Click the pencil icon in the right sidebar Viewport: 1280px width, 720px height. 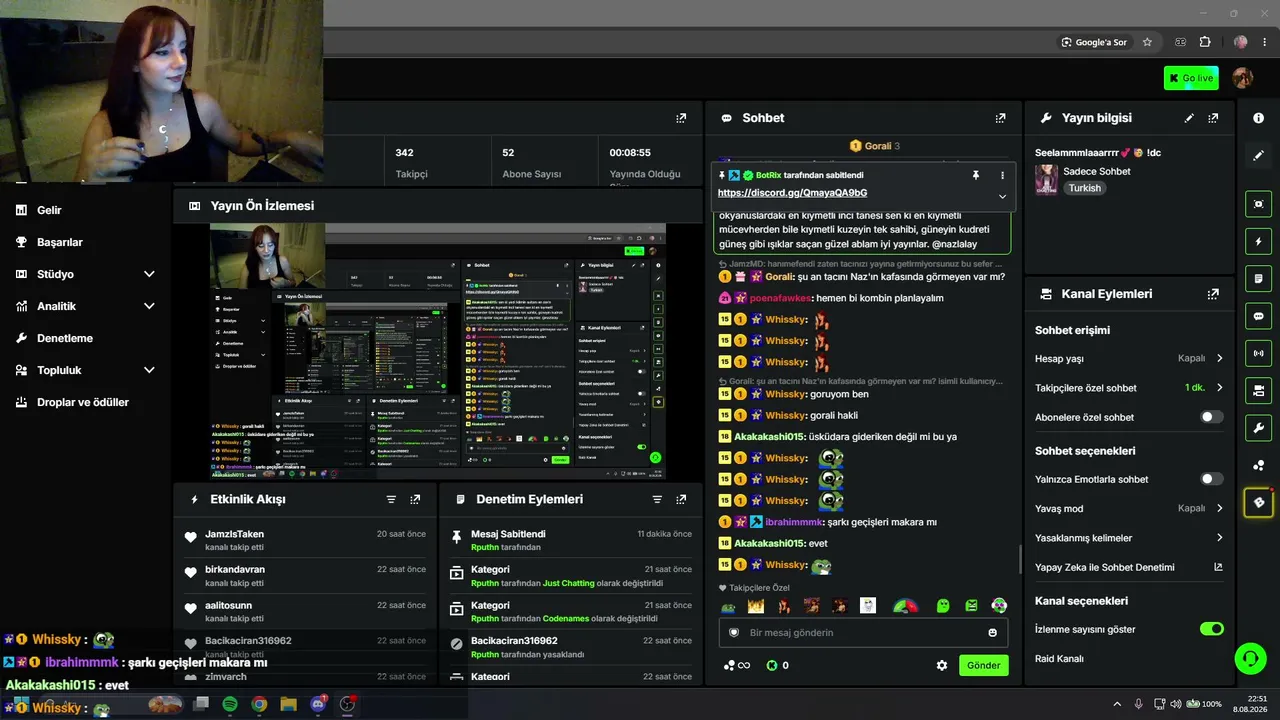click(1258, 156)
